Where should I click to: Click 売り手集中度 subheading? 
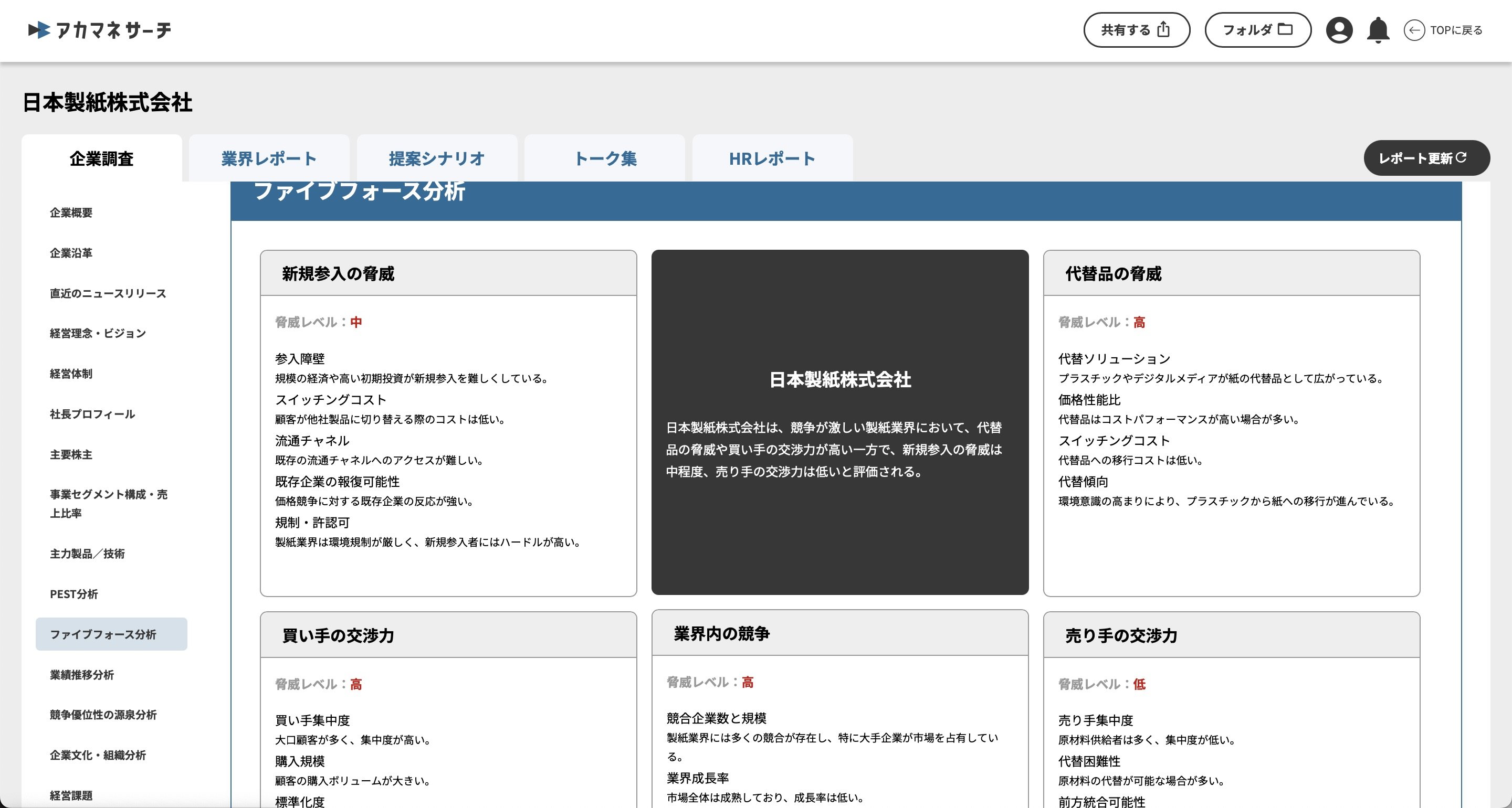pyautogui.click(x=1096, y=720)
